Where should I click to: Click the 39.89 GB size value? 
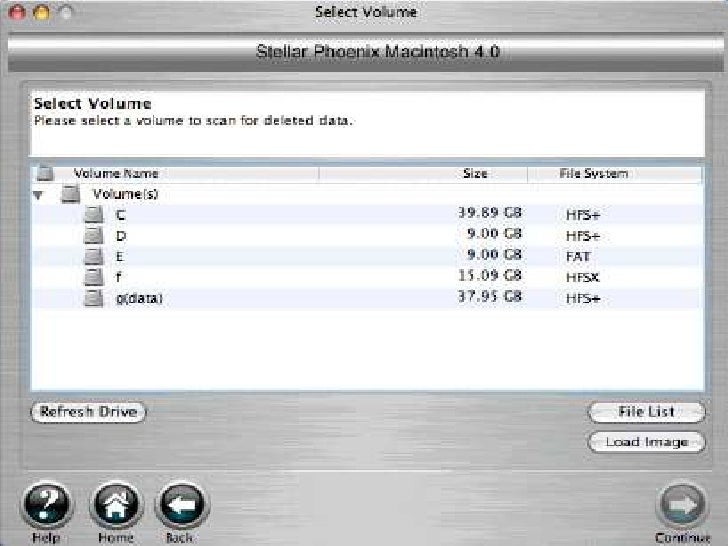point(490,213)
